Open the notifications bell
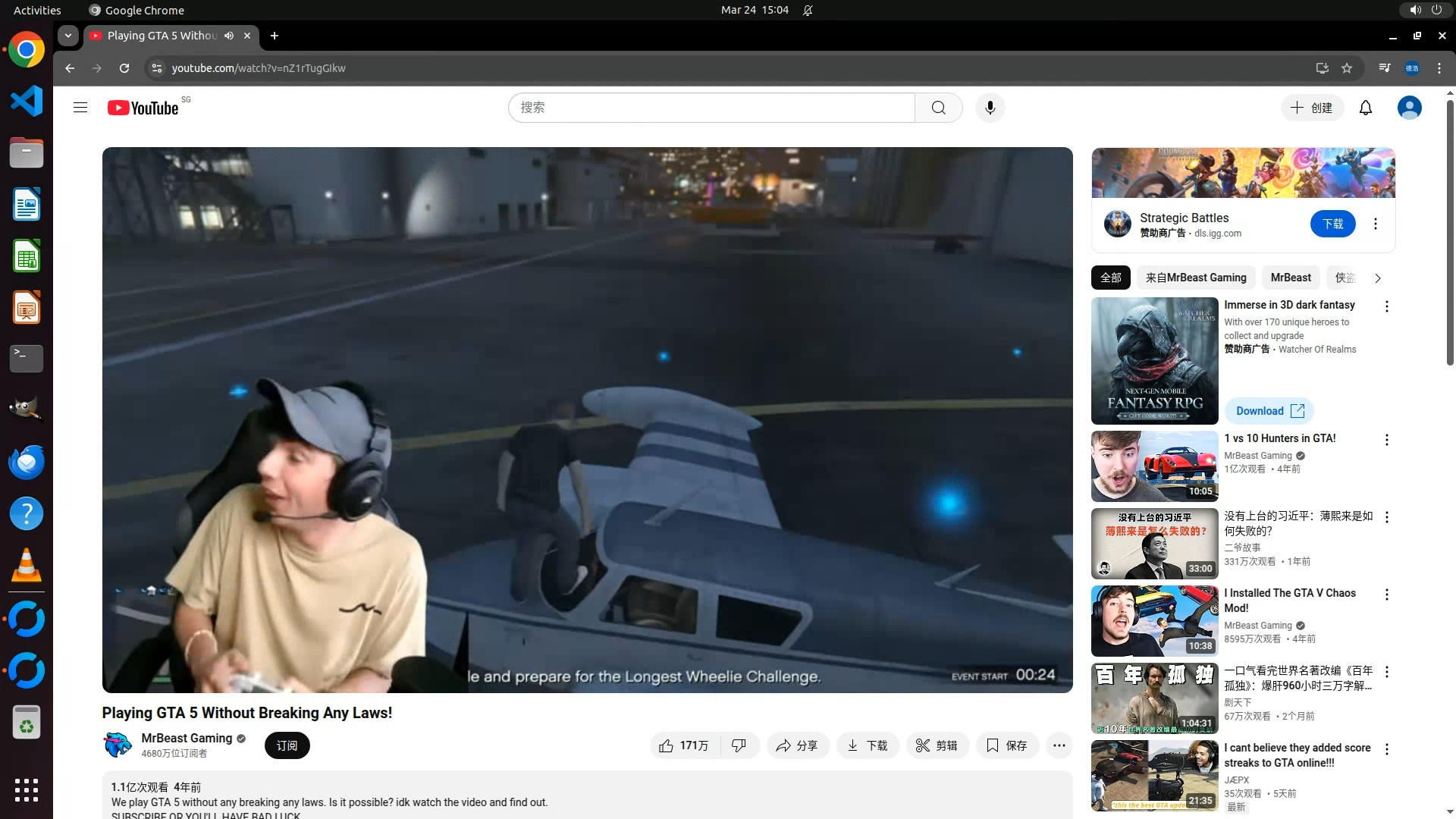 tap(1365, 108)
